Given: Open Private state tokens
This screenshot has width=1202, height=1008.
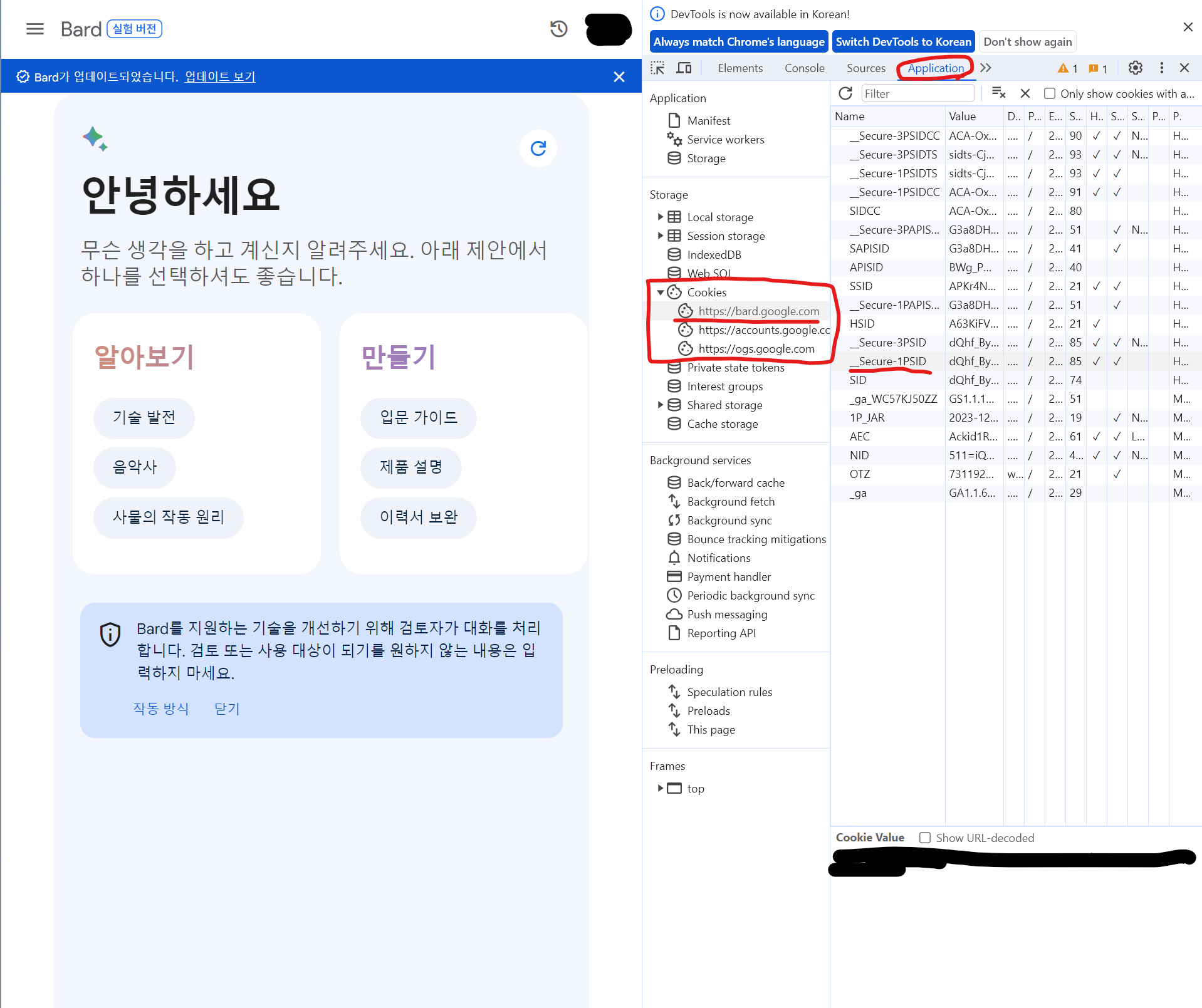Looking at the screenshot, I should [x=735, y=367].
